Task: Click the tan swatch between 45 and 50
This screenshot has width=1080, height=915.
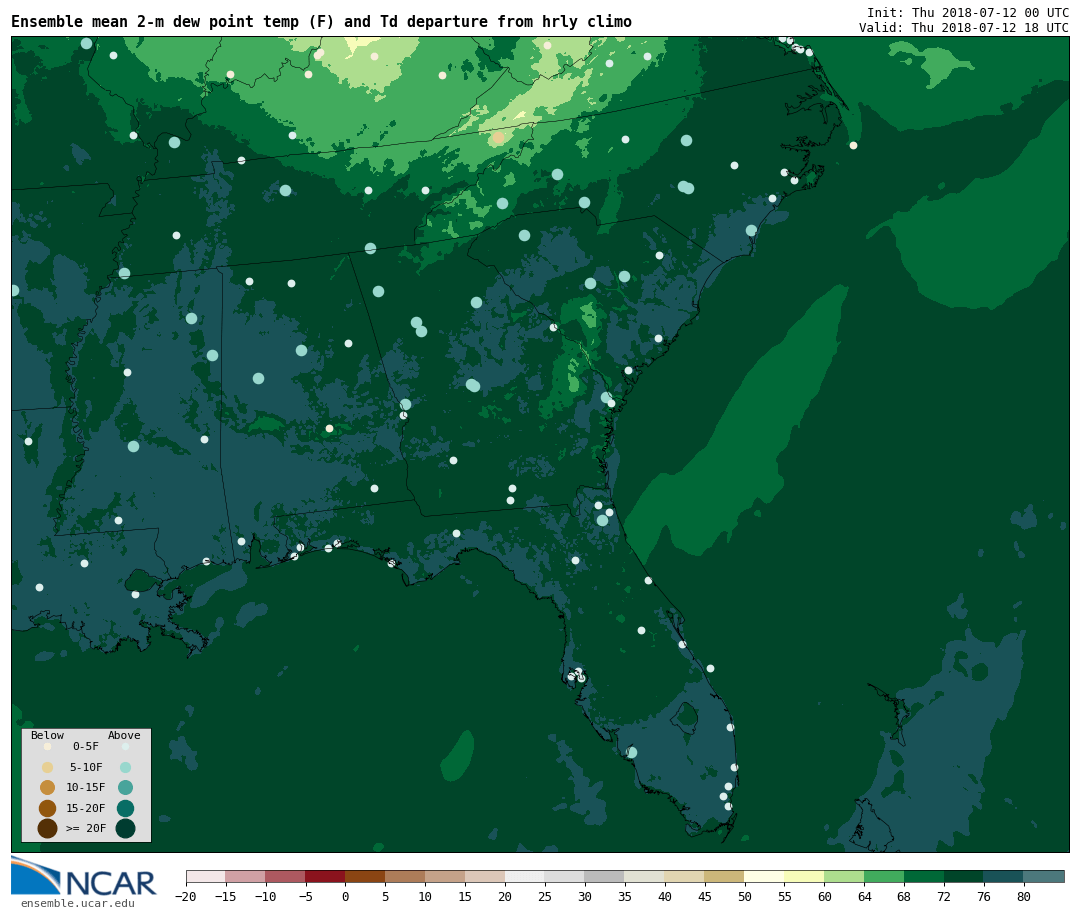Action: tap(725, 876)
